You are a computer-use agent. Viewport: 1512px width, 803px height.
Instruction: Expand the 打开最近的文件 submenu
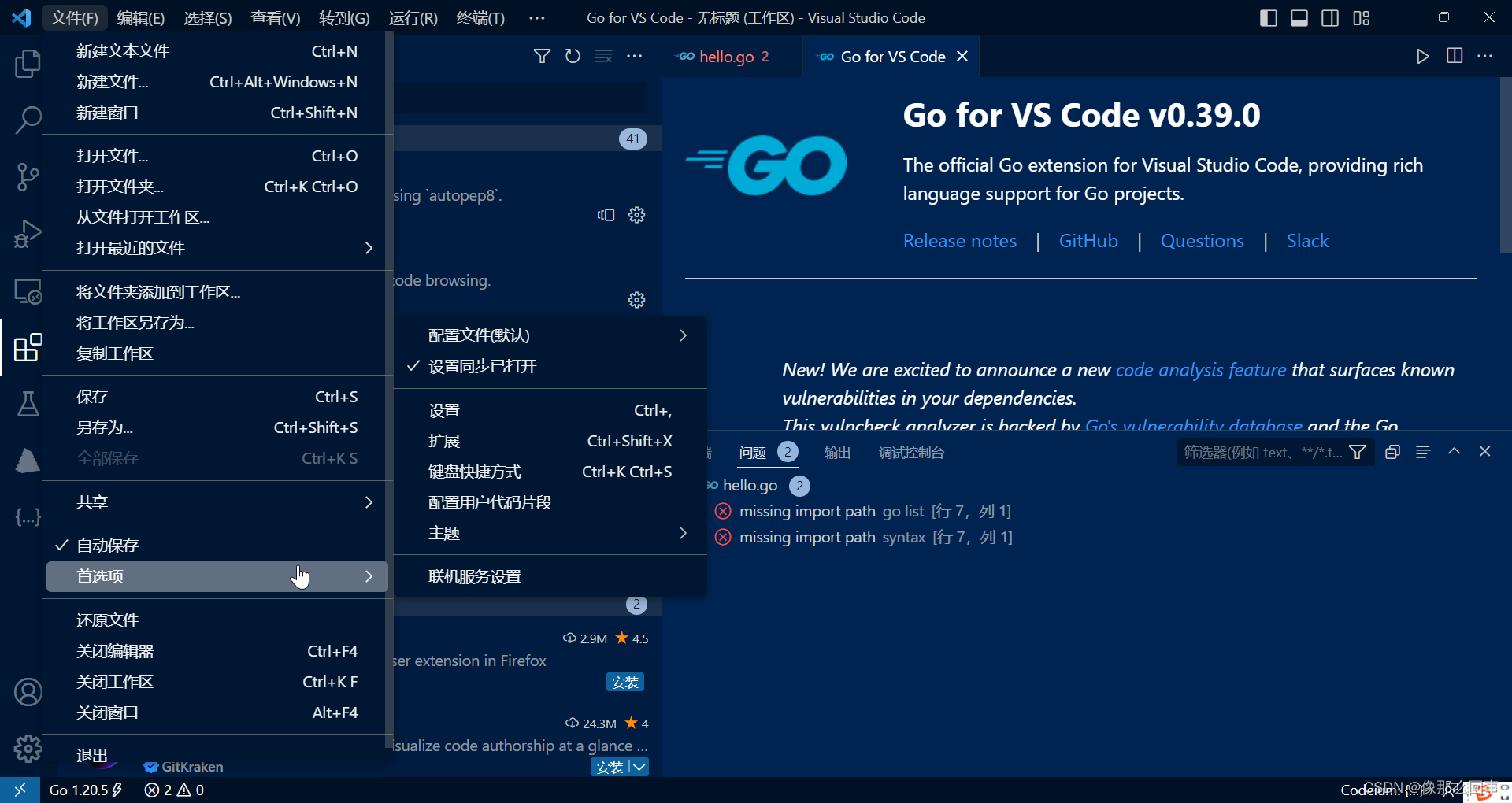[x=368, y=247]
